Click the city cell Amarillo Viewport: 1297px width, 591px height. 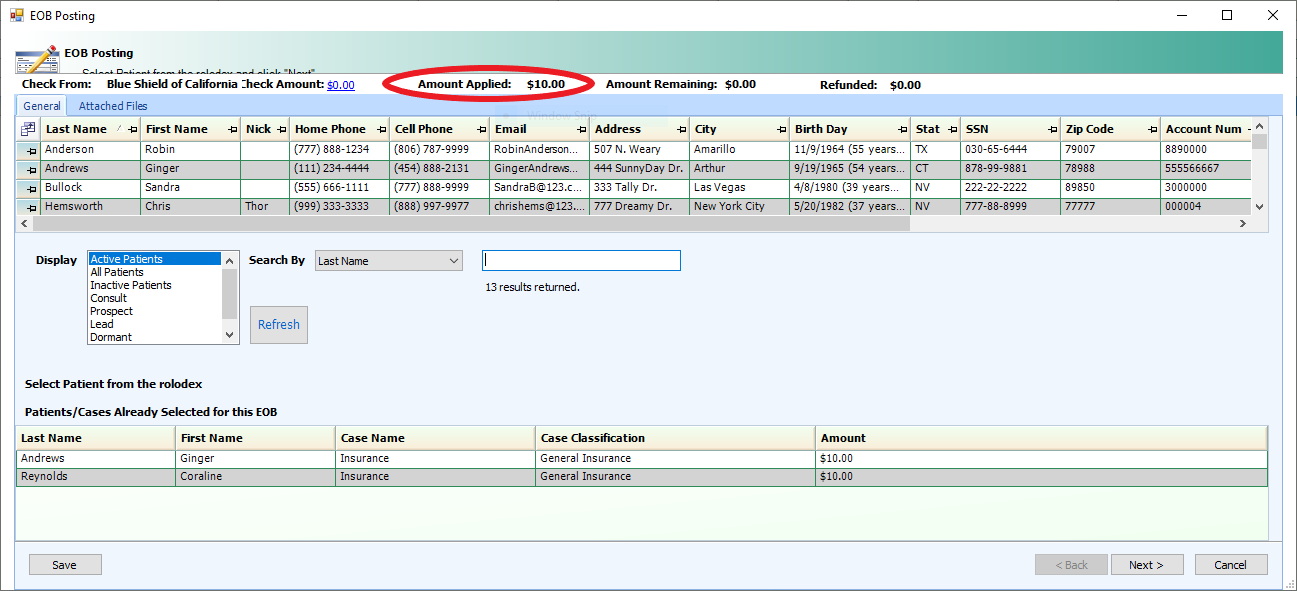click(x=740, y=150)
